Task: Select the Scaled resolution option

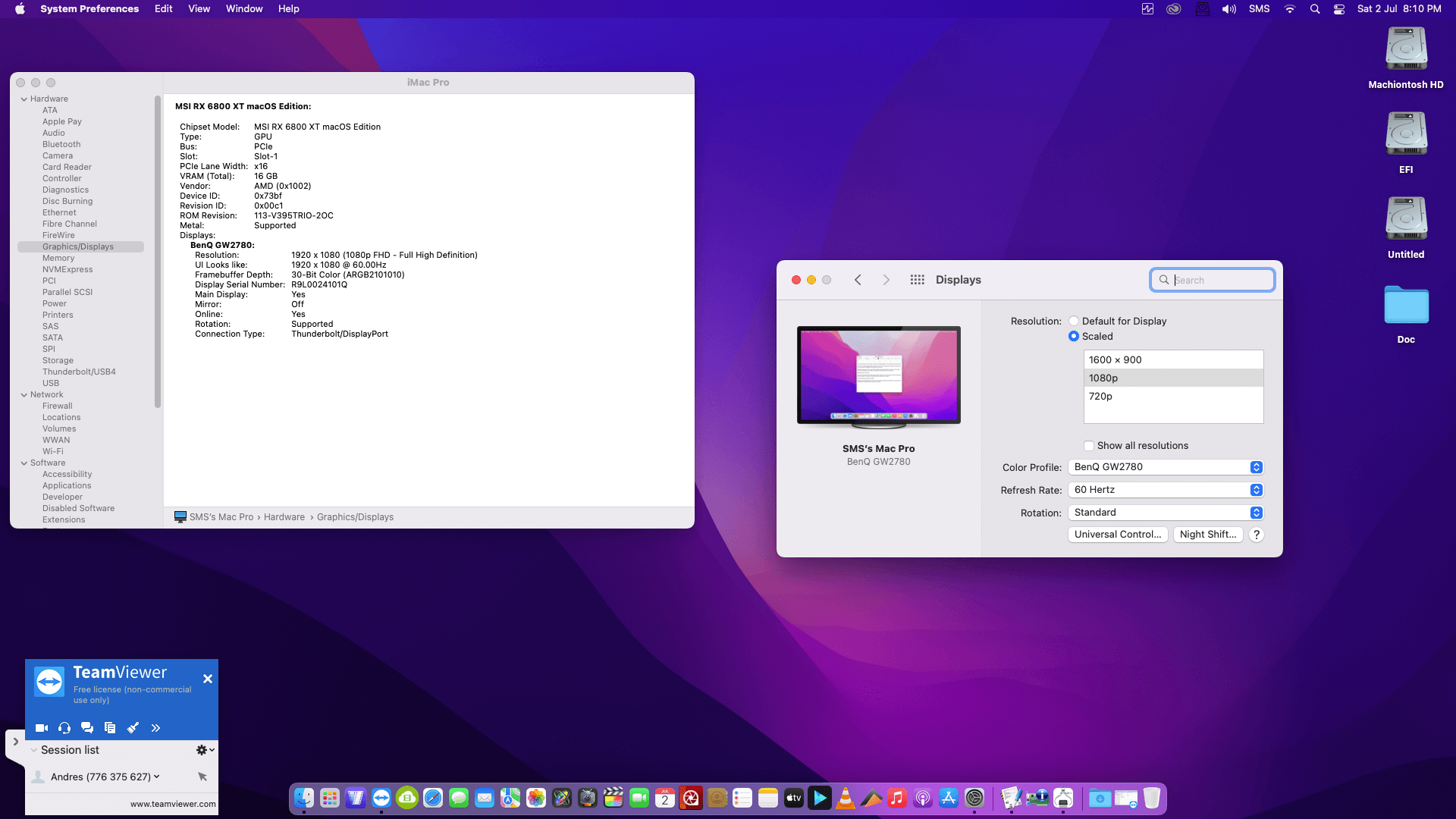Action: pos(1074,337)
